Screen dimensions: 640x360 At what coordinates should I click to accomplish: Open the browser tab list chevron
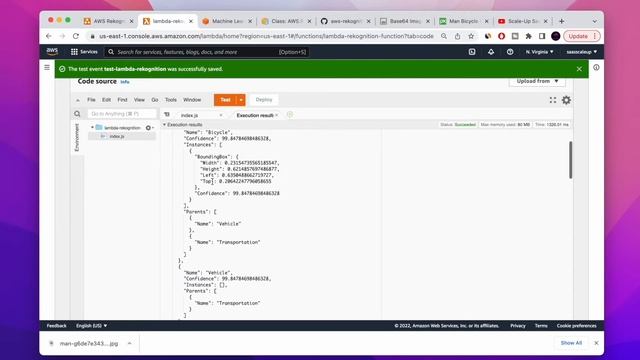pos(594,21)
